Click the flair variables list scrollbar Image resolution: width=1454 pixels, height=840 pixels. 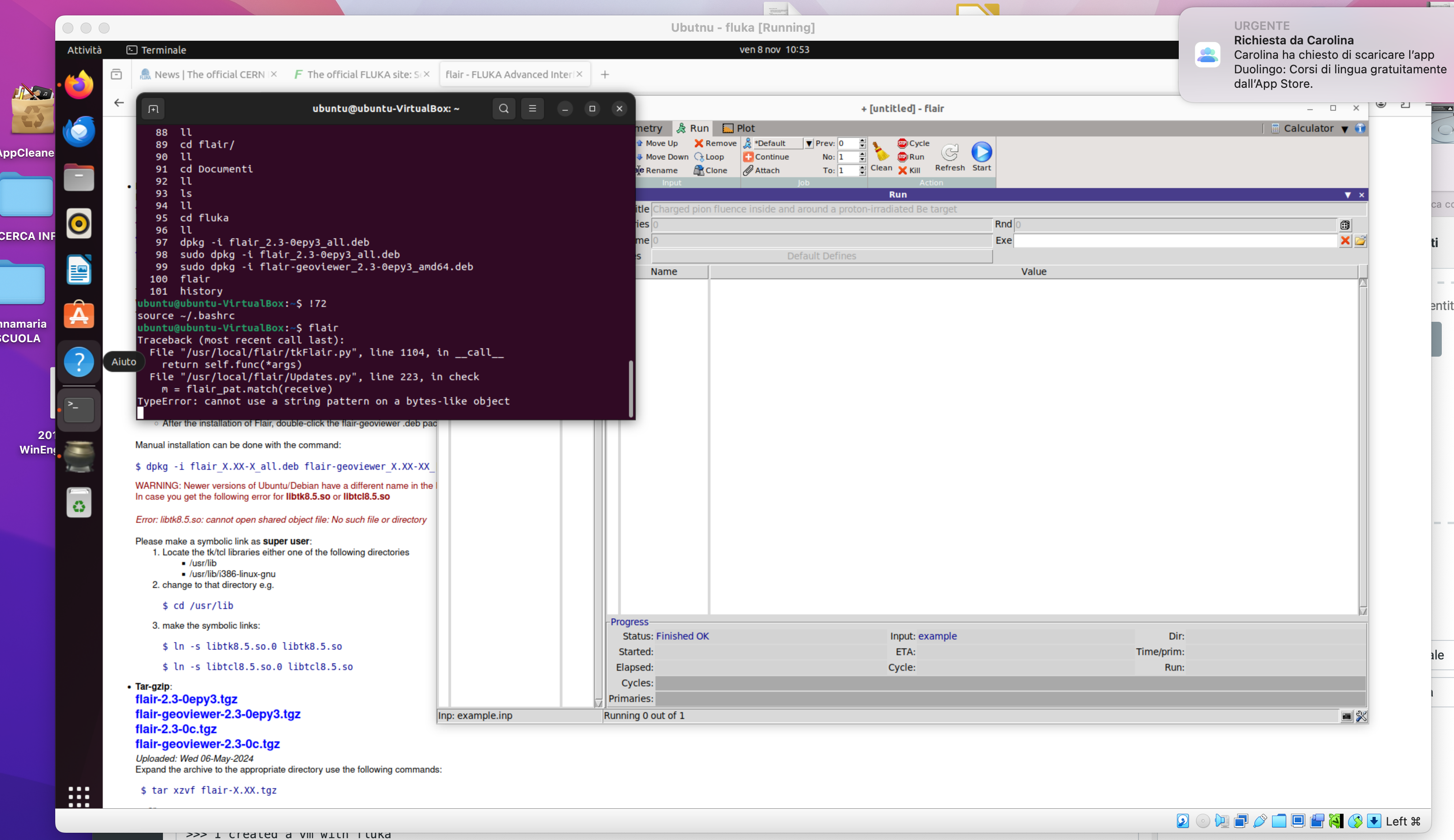(1363, 447)
